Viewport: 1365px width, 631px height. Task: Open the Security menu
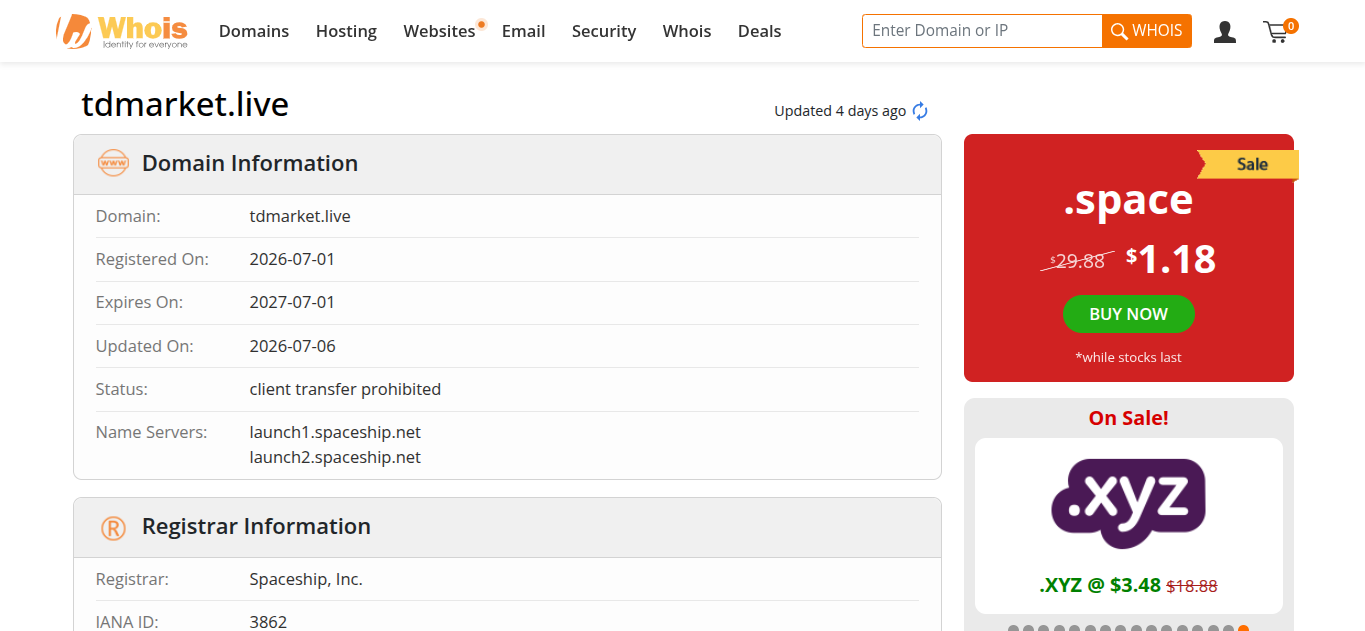[604, 31]
